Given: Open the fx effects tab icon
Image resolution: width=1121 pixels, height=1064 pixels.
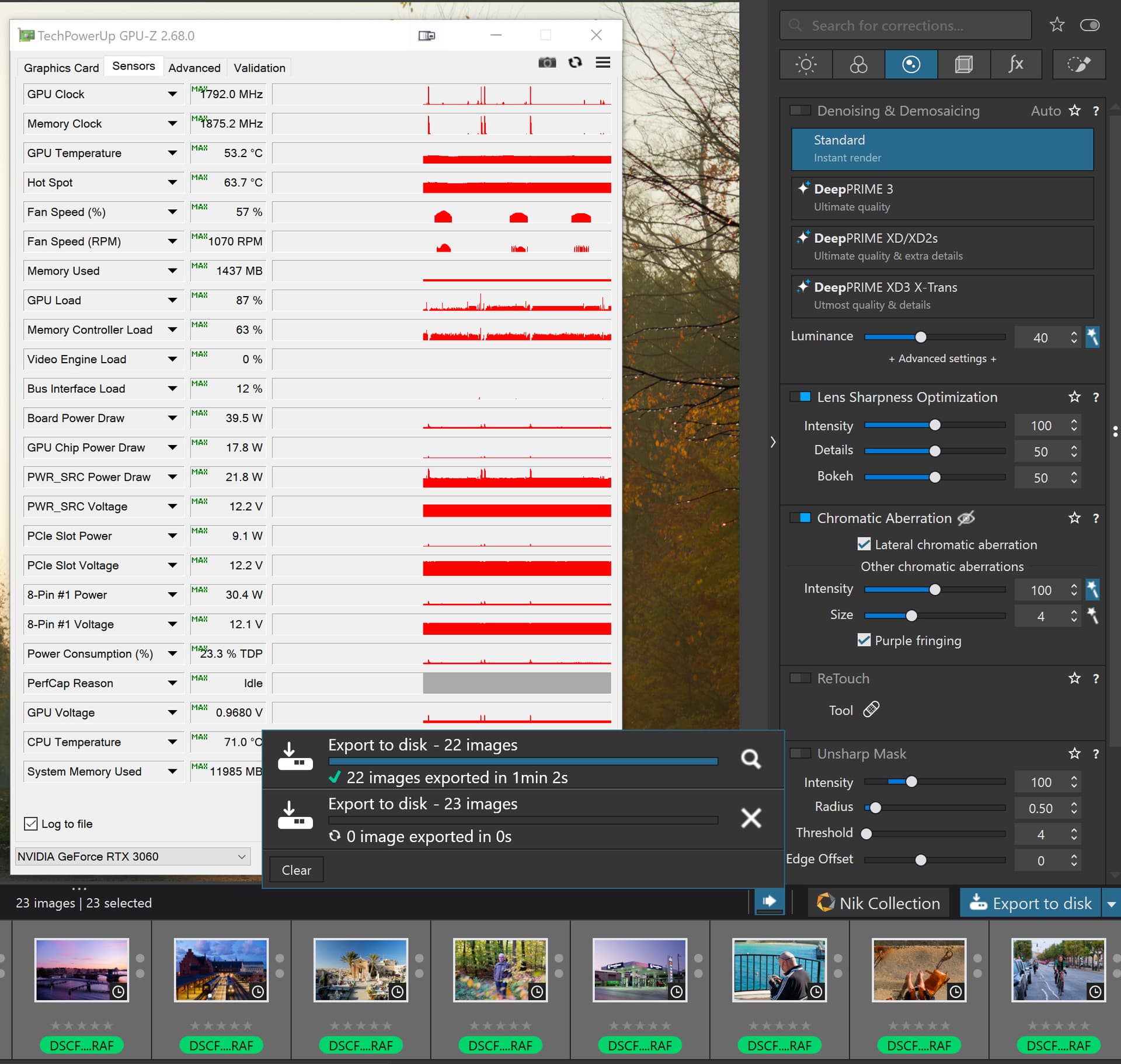Looking at the screenshot, I should tap(1016, 64).
